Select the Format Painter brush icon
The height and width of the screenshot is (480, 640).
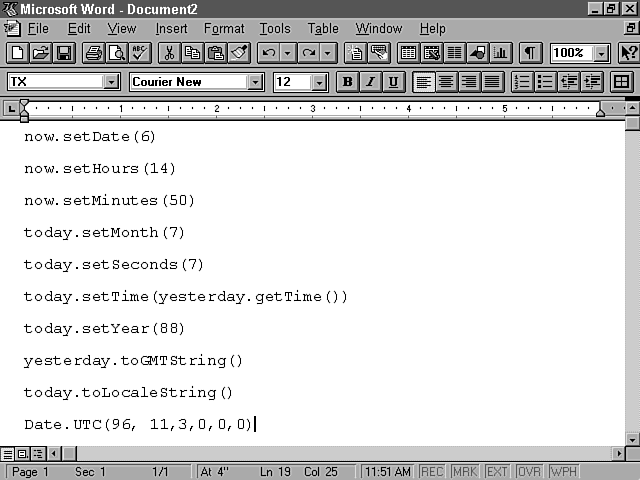238,53
